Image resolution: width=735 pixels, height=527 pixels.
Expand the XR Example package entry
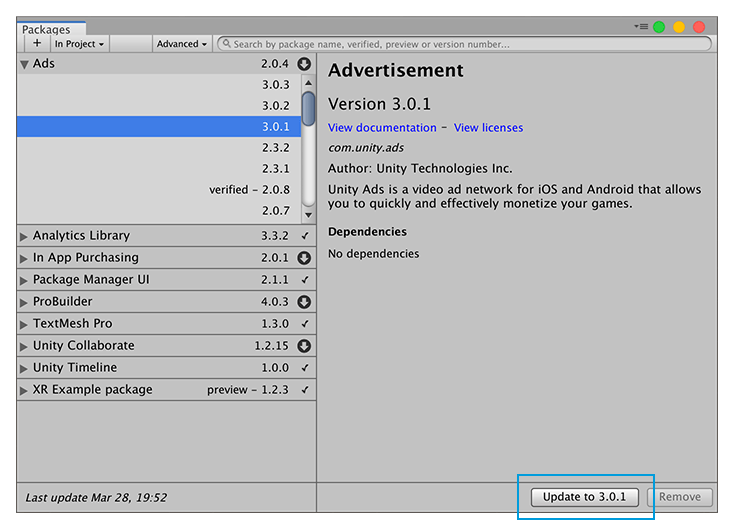(x=23, y=391)
